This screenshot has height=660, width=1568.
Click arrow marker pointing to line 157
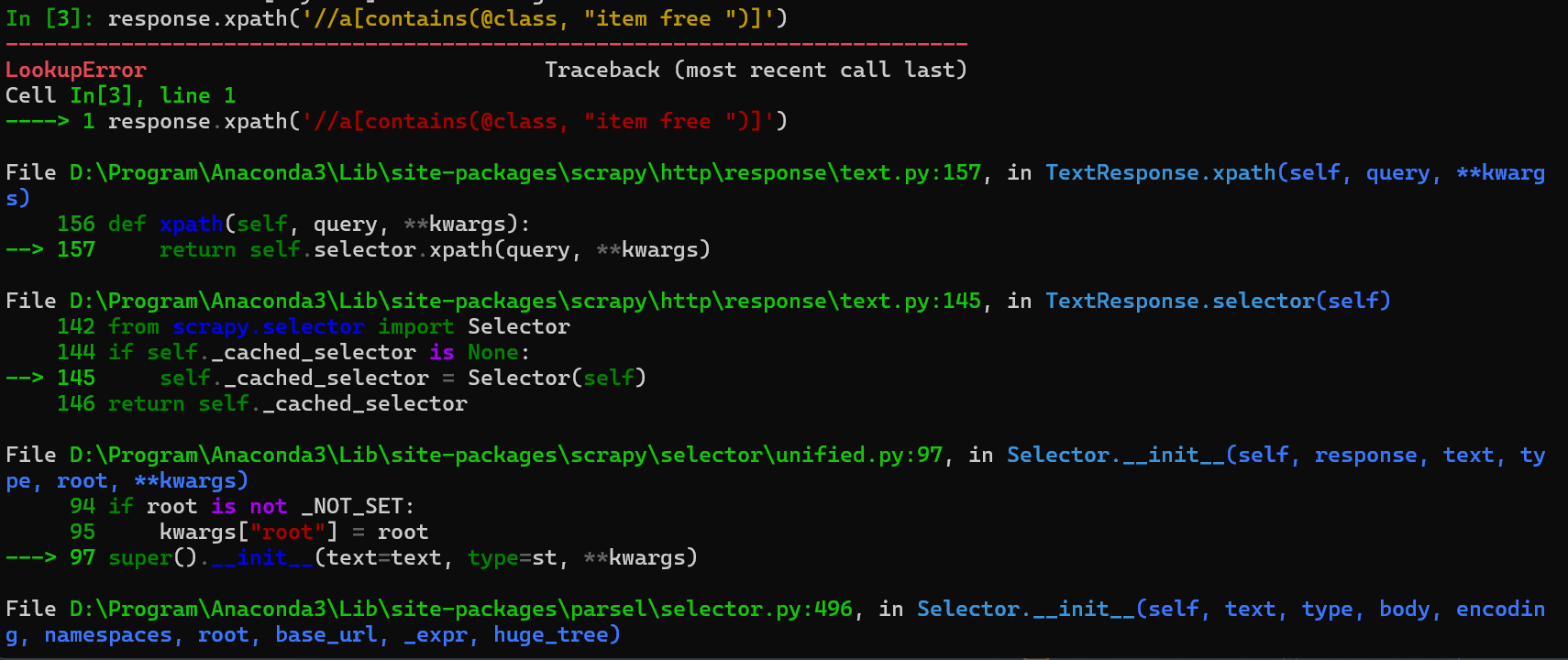24,250
